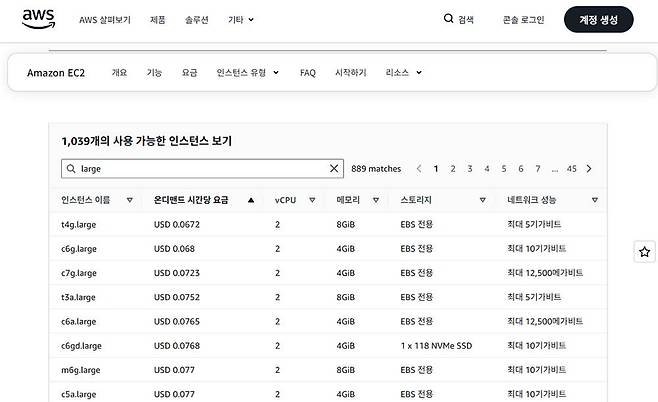Click price USD 0.0723
658x402 pixels.
coord(177,273)
